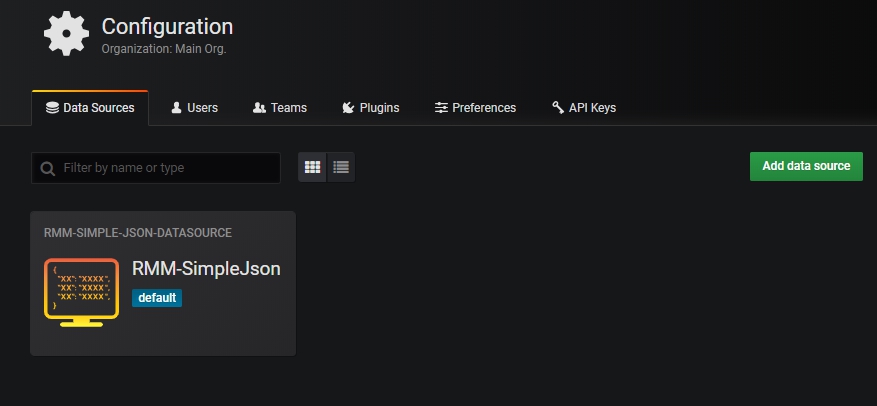Click the magnifier icon in filter box
The width and height of the screenshot is (877, 406).
point(47,168)
